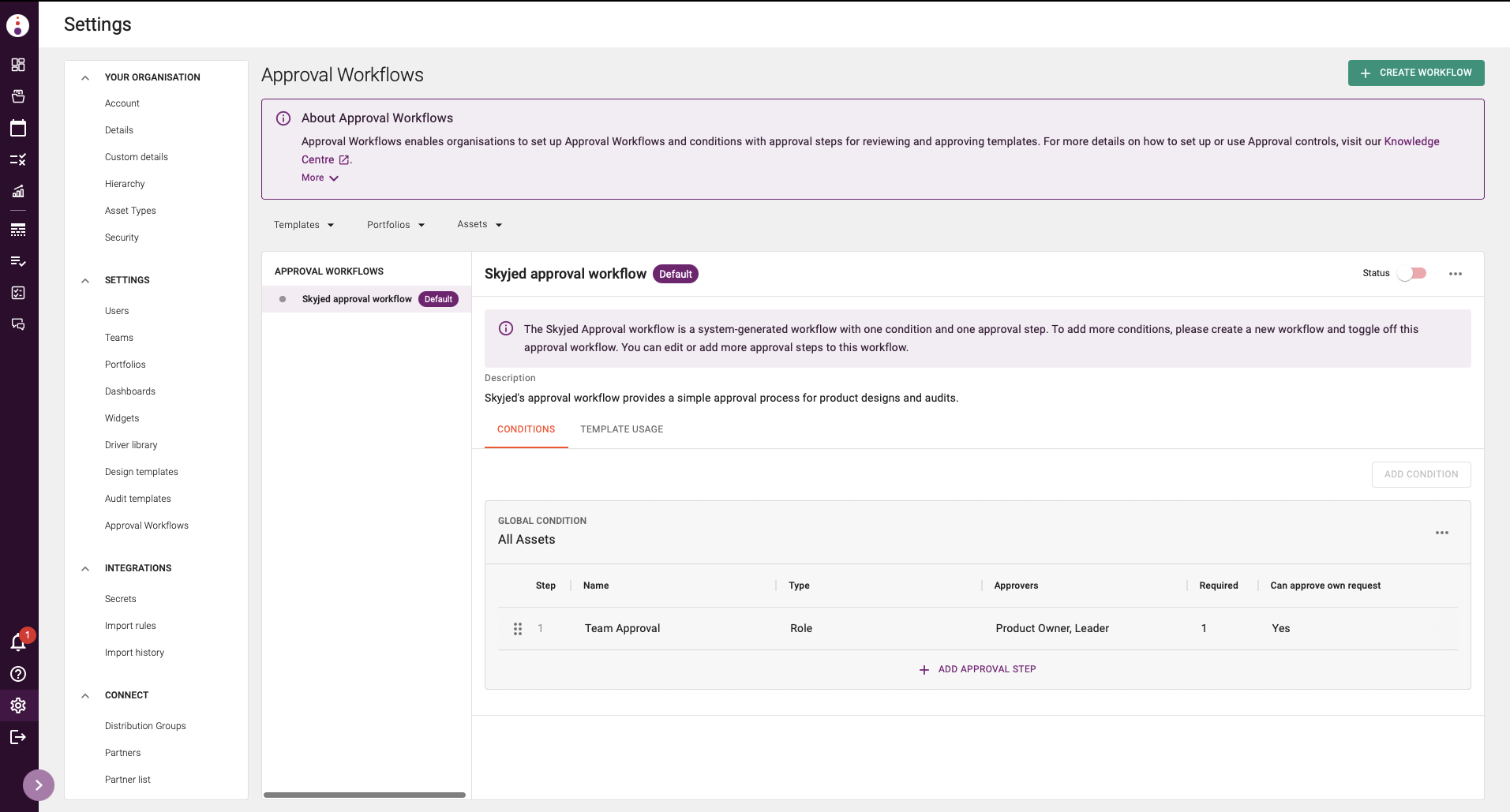Collapse the Connect section

pos(85,695)
